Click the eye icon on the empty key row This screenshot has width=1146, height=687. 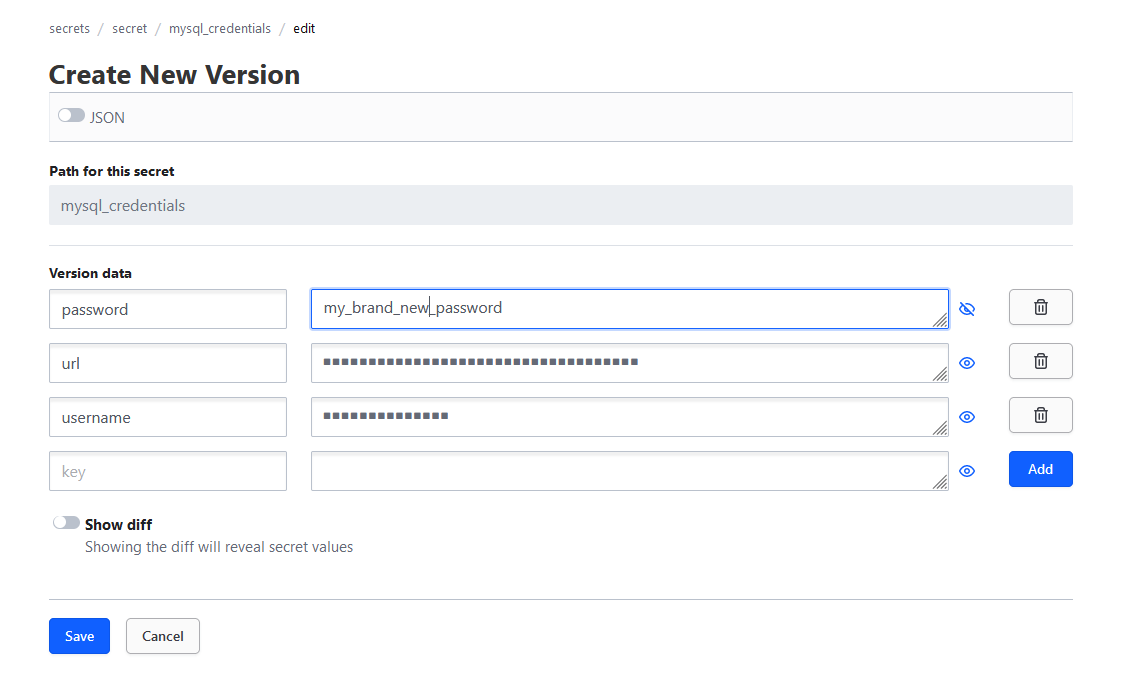(967, 471)
